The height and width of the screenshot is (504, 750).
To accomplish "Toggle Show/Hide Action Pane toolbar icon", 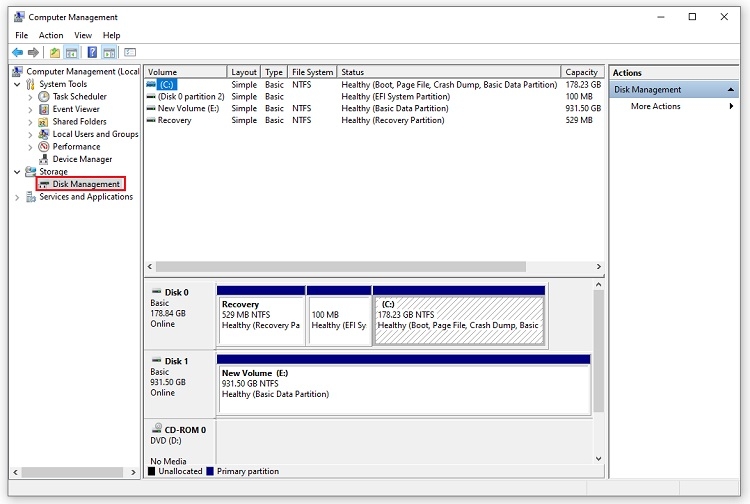I will point(109,53).
